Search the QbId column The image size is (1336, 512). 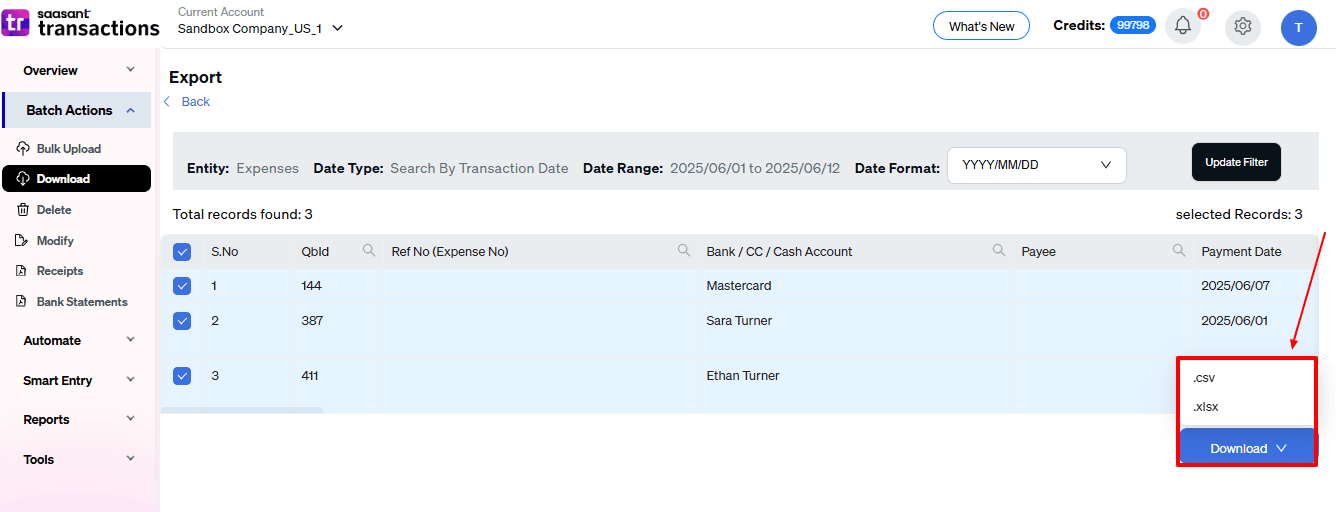(x=369, y=251)
